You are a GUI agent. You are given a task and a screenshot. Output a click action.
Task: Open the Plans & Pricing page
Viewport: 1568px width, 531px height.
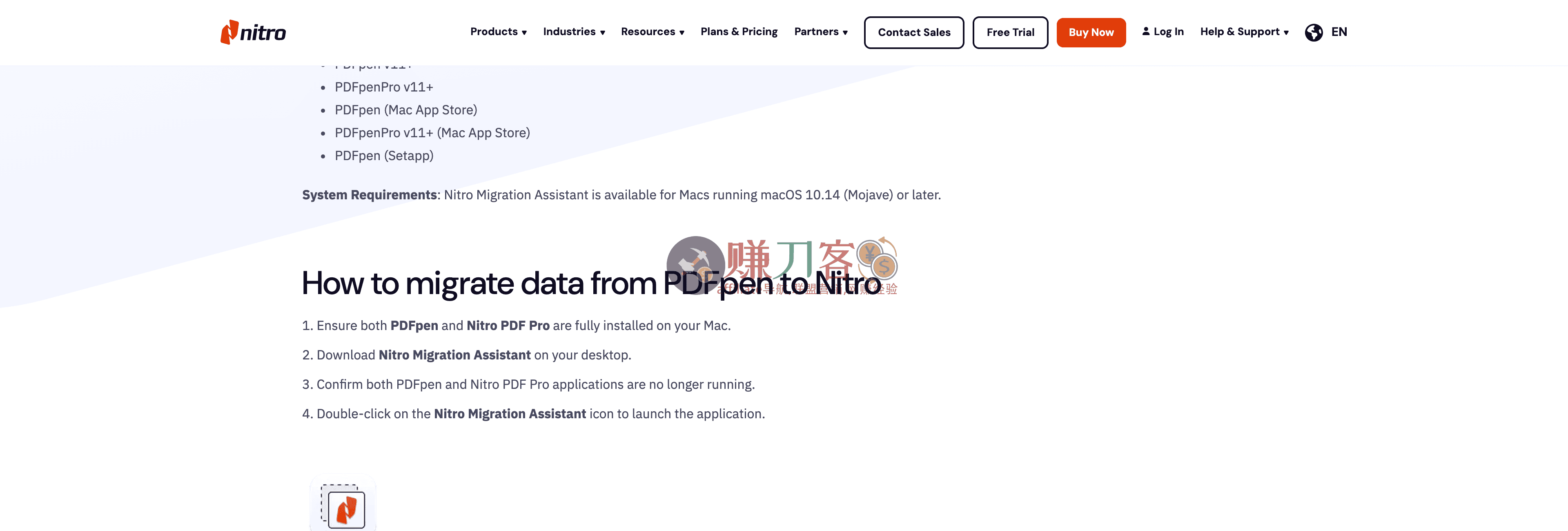(739, 32)
